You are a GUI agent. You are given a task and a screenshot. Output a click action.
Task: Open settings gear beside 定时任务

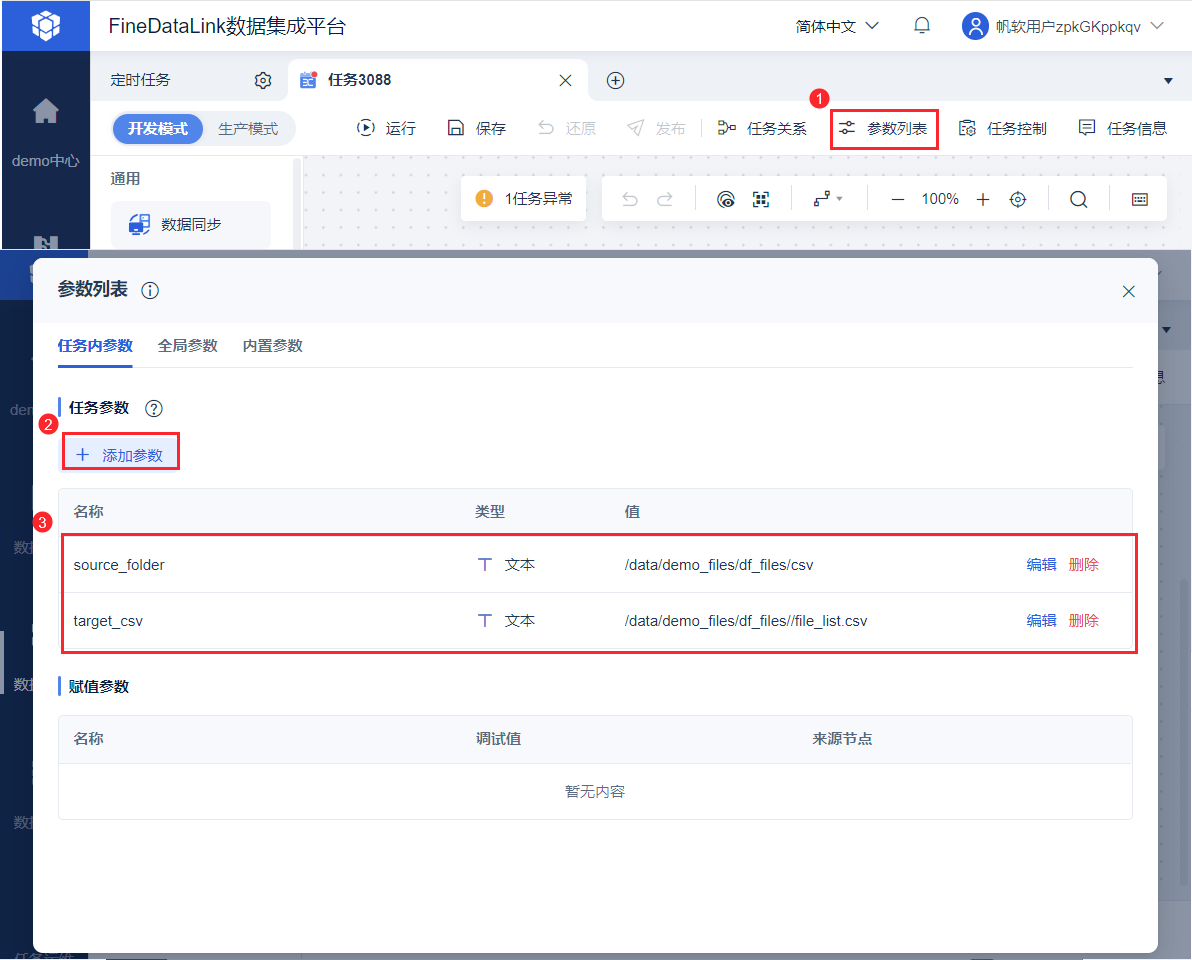263,80
